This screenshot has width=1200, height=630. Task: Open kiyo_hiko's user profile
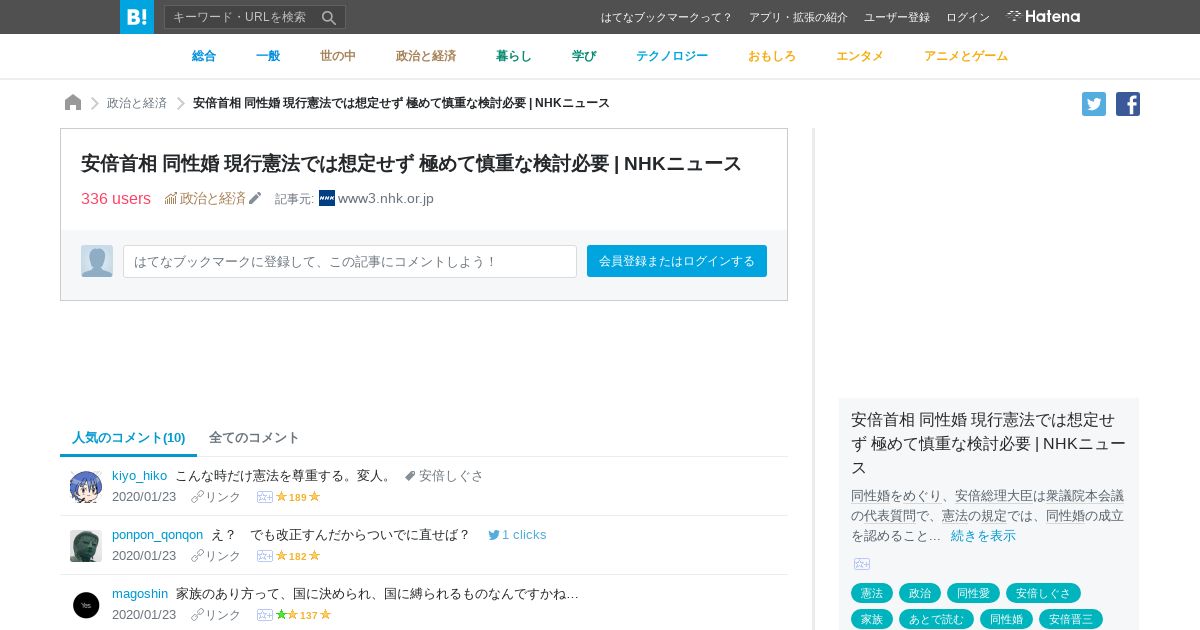click(x=140, y=476)
